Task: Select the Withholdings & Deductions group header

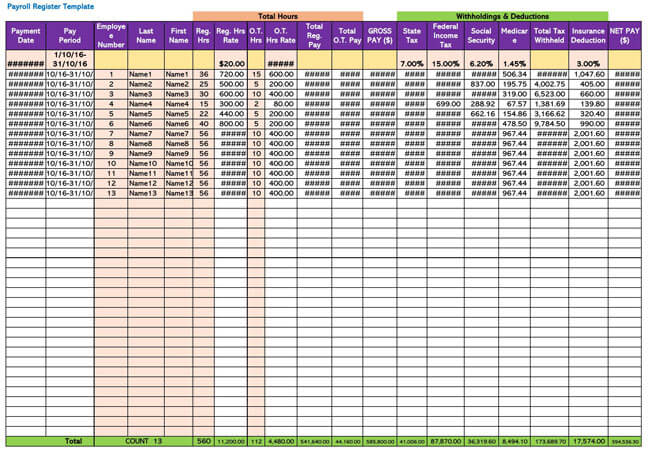Action: point(502,17)
